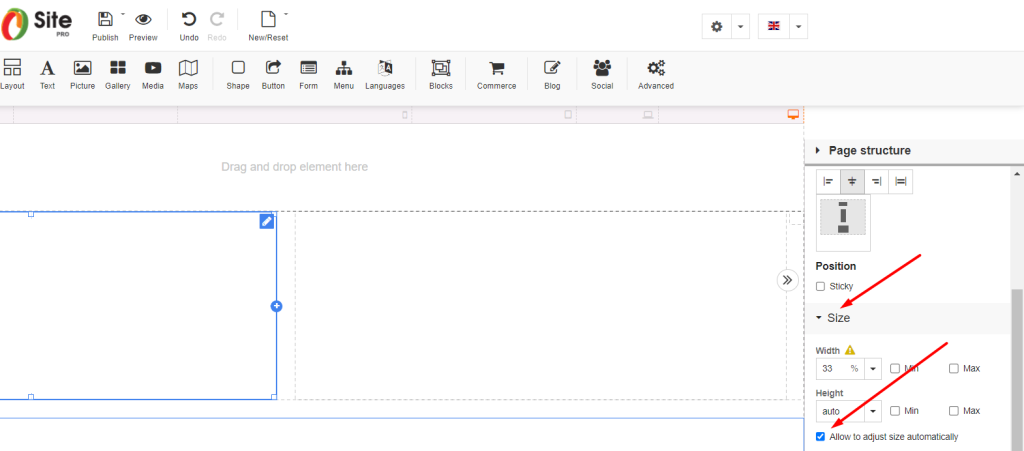This screenshot has width=1024, height=451.
Task: Click the Height value field showing auto
Action: (x=840, y=412)
